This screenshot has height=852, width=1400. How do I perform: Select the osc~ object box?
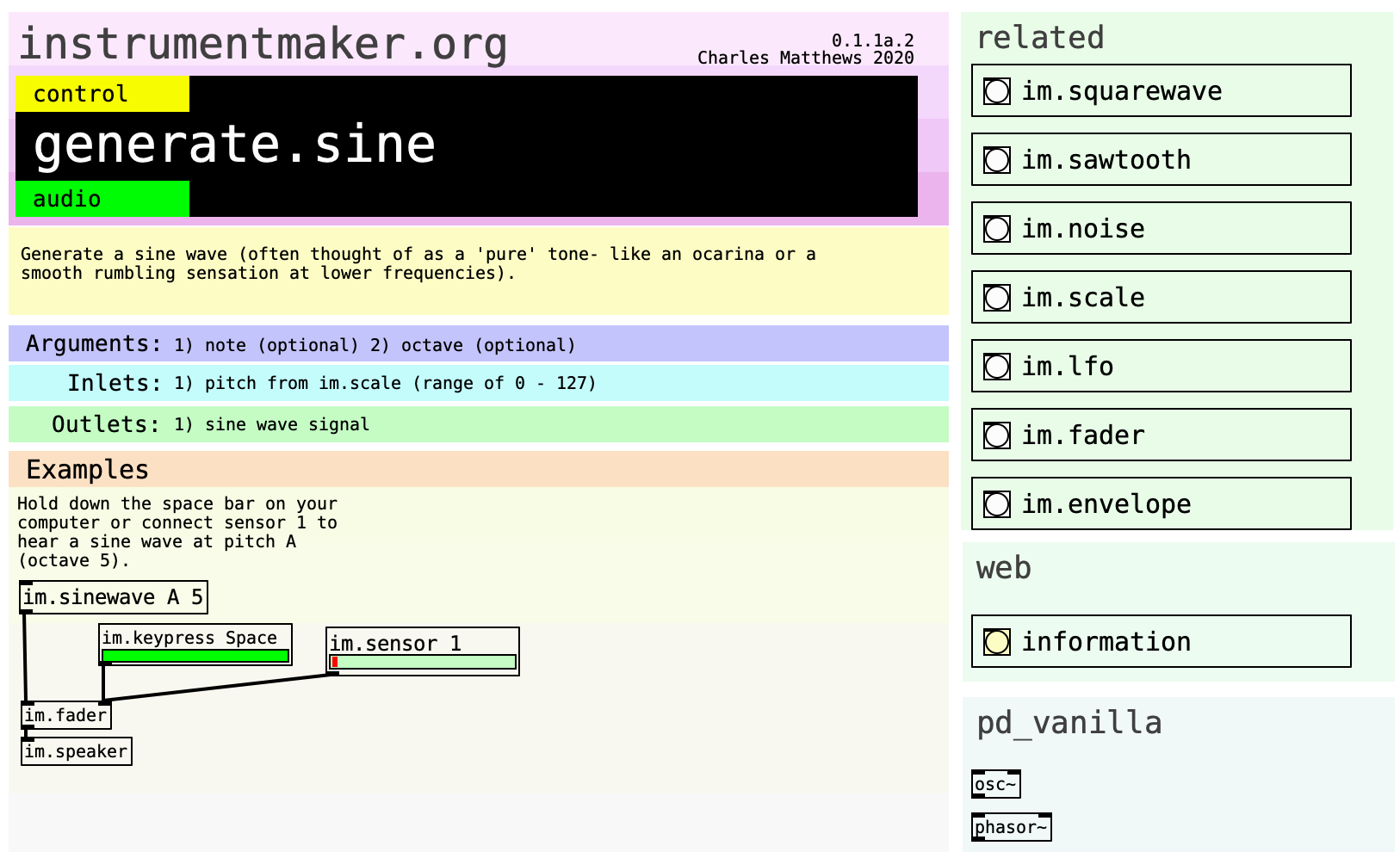tap(996, 784)
